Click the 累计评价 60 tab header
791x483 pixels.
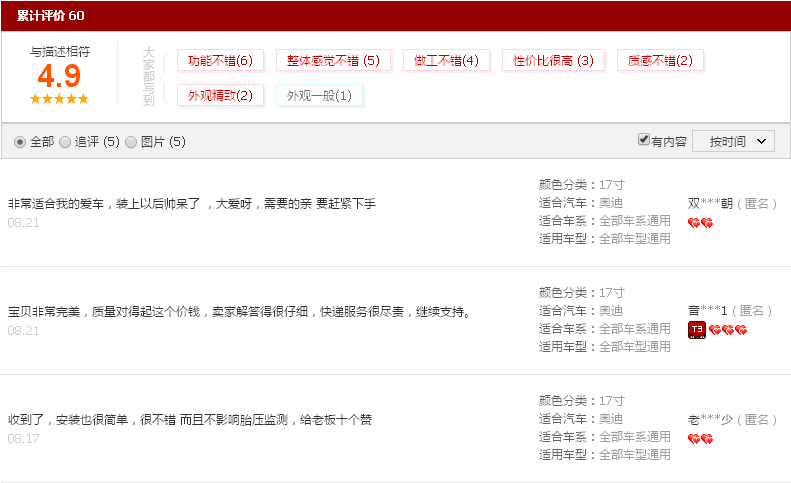[50, 16]
